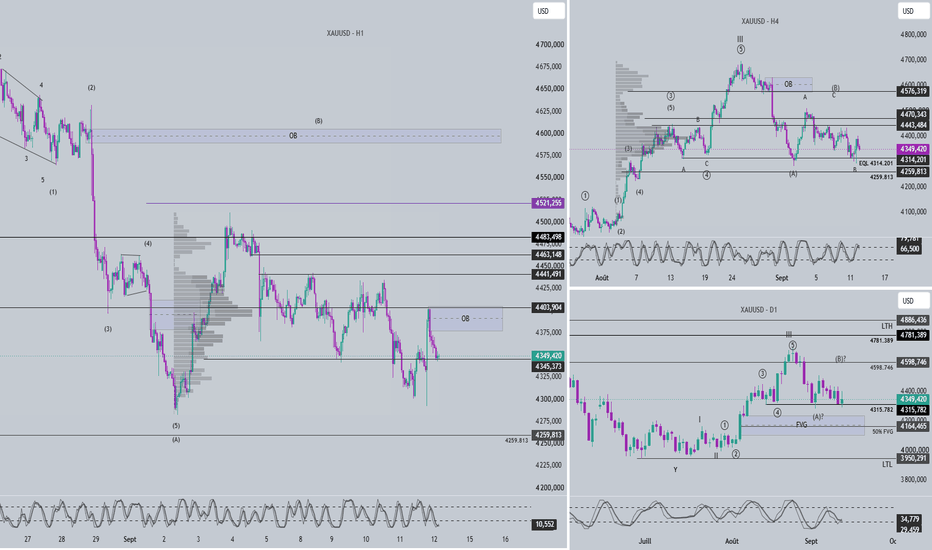This screenshot has height=550, width=932.
Task: Click the 4441,491 price level label
Action: pos(548,274)
